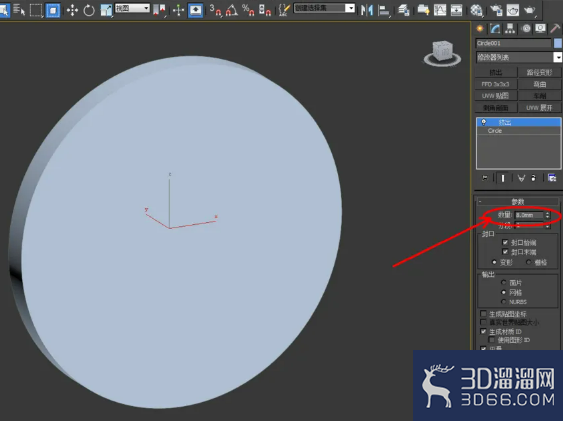Toggle the 封口始端 checkbox
Viewport: 563px width, 421px height.
pos(505,242)
